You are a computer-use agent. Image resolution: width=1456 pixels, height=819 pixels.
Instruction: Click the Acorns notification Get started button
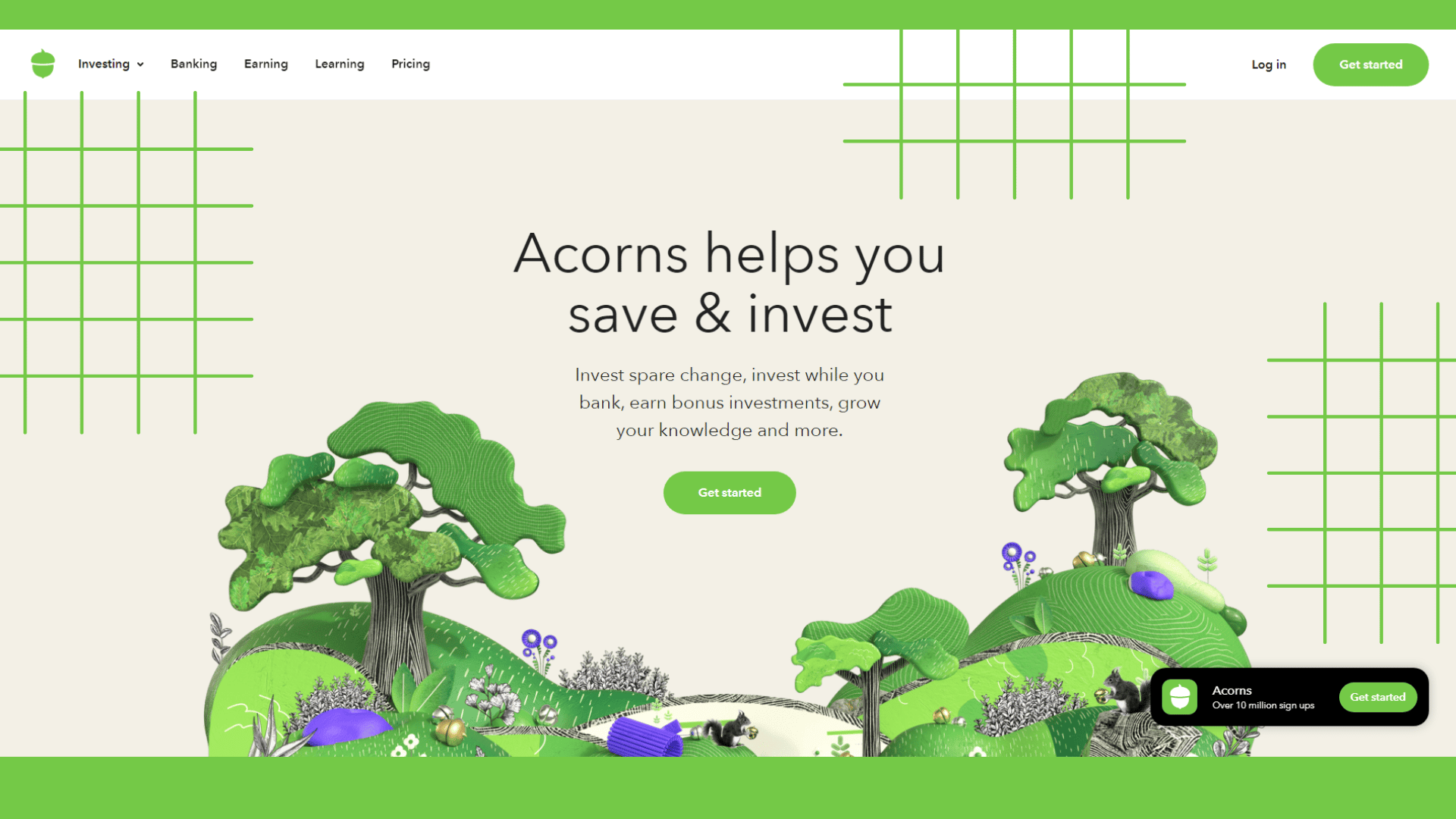[1378, 697]
